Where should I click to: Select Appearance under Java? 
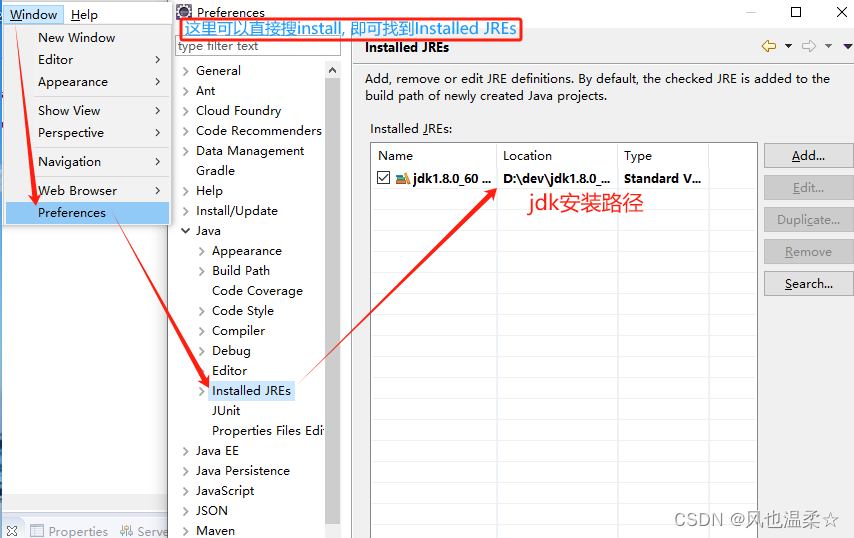[247, 251]
